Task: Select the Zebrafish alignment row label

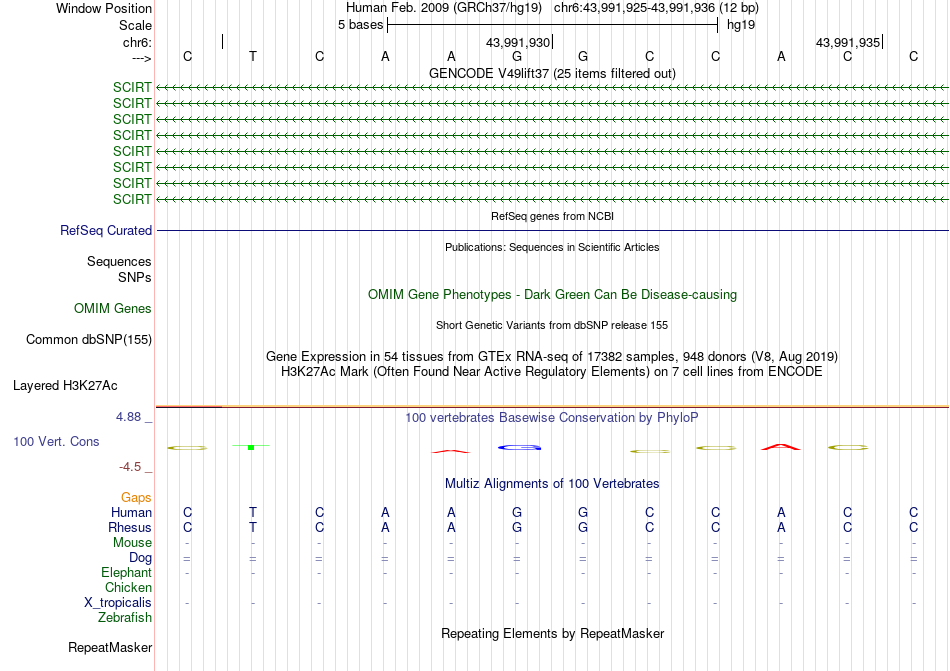Action: 125,618
